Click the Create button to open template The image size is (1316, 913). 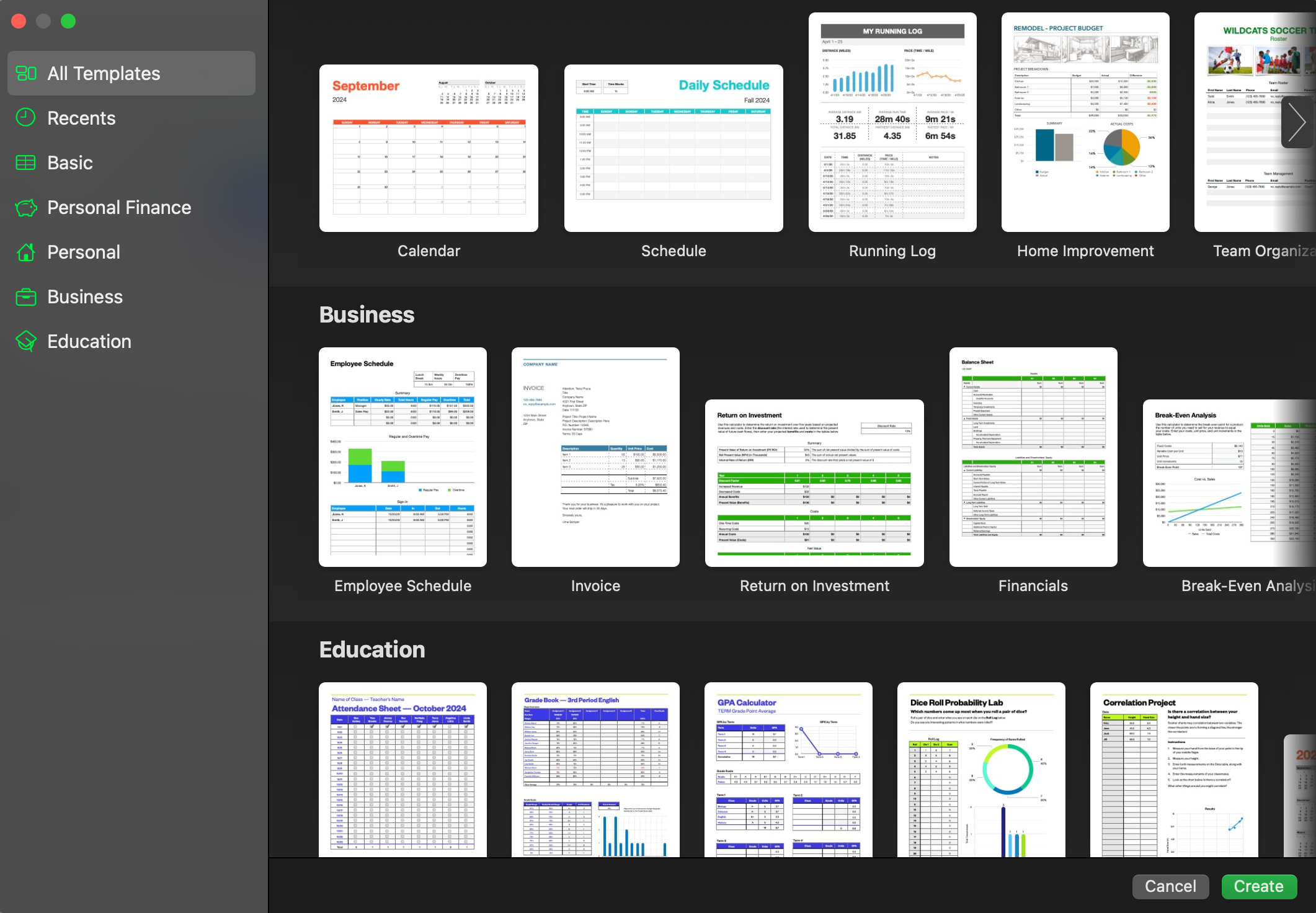(x=1258, y=886)
